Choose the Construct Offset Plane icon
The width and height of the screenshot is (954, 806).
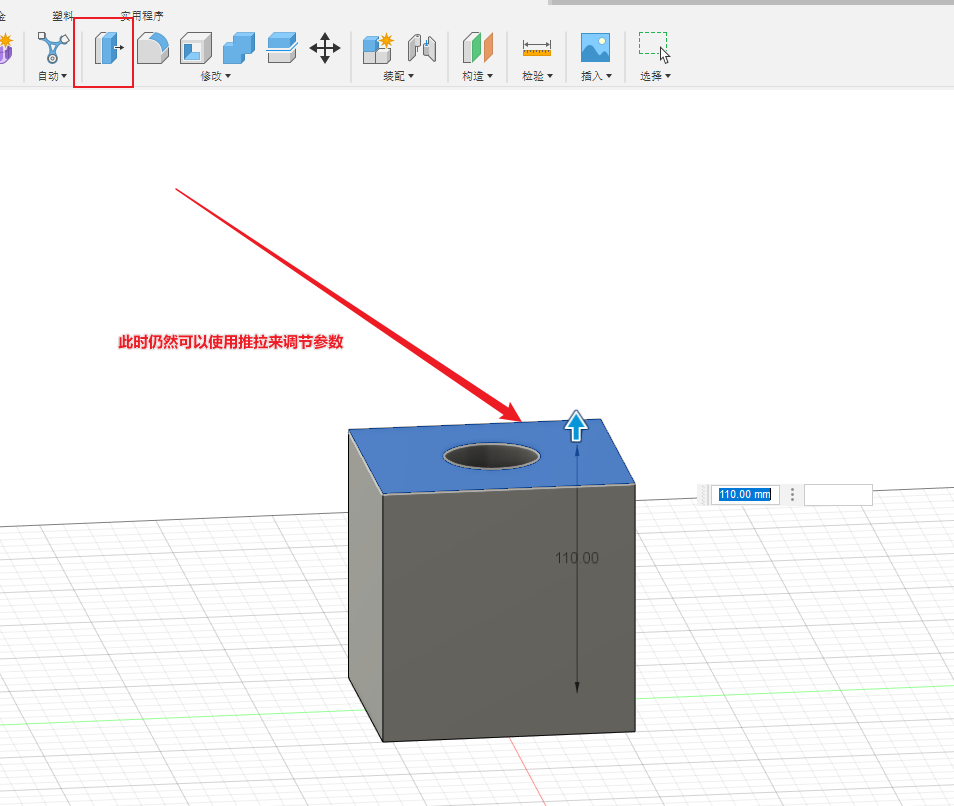tap(478, 48)
